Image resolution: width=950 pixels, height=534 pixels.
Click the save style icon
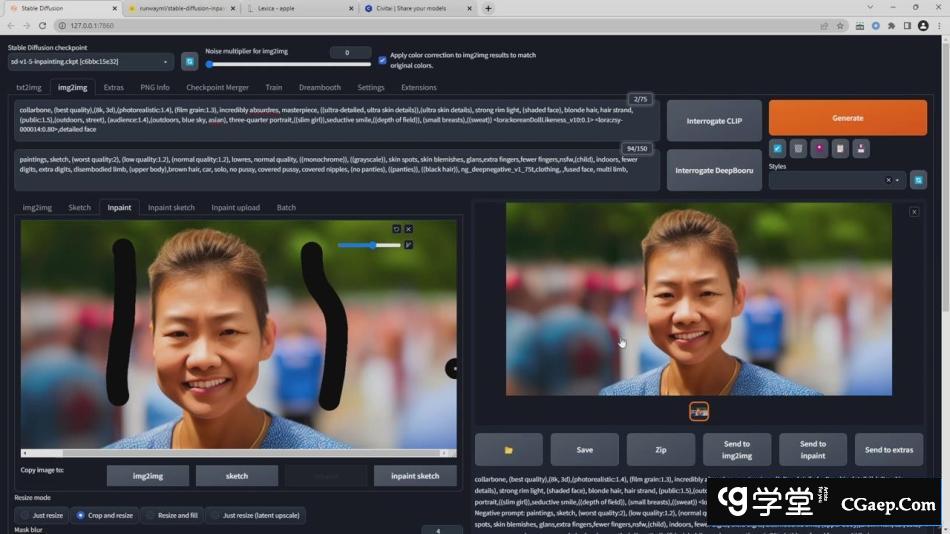tap(861, 148)
